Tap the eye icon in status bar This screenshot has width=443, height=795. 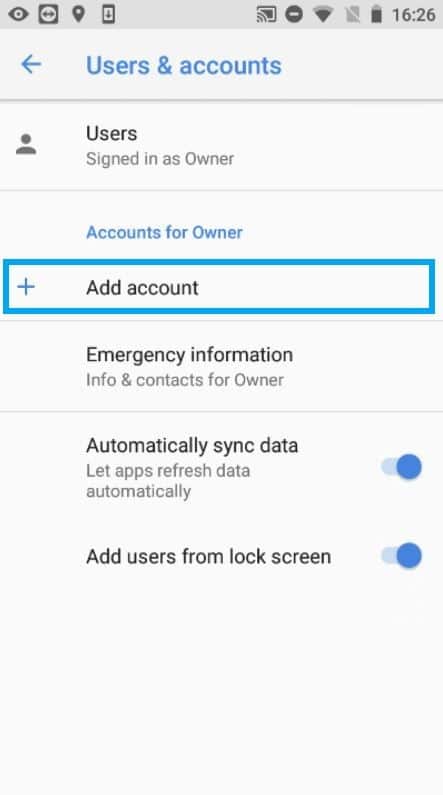(19, 14)
